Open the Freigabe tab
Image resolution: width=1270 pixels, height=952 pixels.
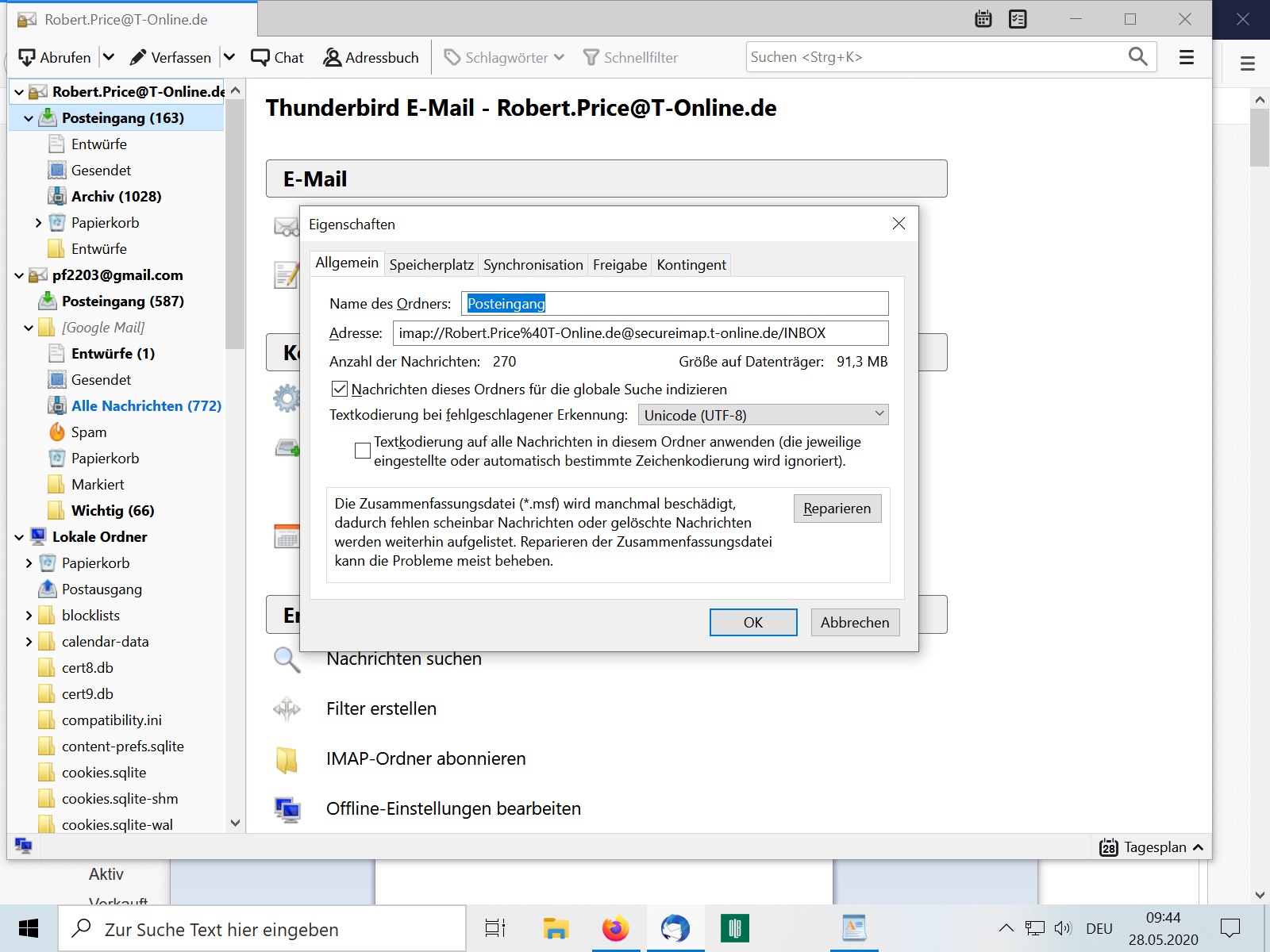click(x=620, y=265)
